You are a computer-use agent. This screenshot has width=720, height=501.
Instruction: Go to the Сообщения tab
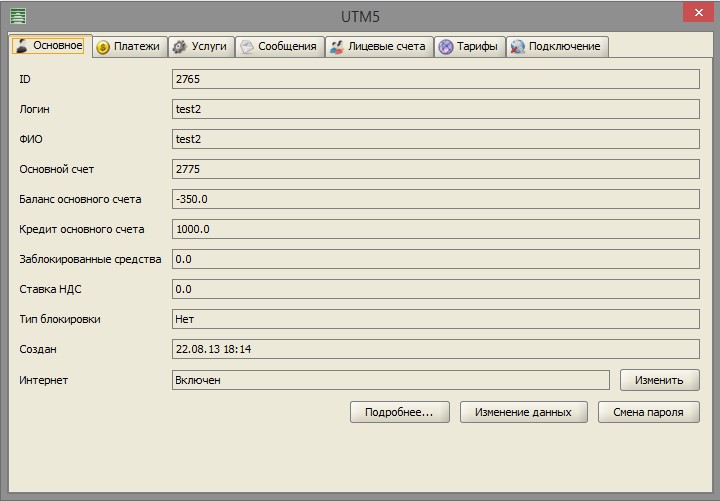pos(280,46)
